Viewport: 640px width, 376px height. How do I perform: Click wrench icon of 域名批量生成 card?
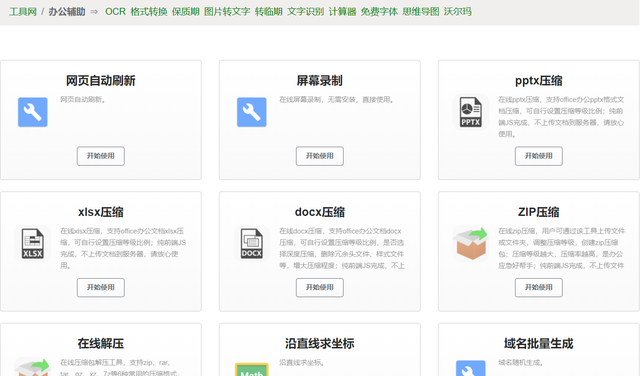click(471, 368)
